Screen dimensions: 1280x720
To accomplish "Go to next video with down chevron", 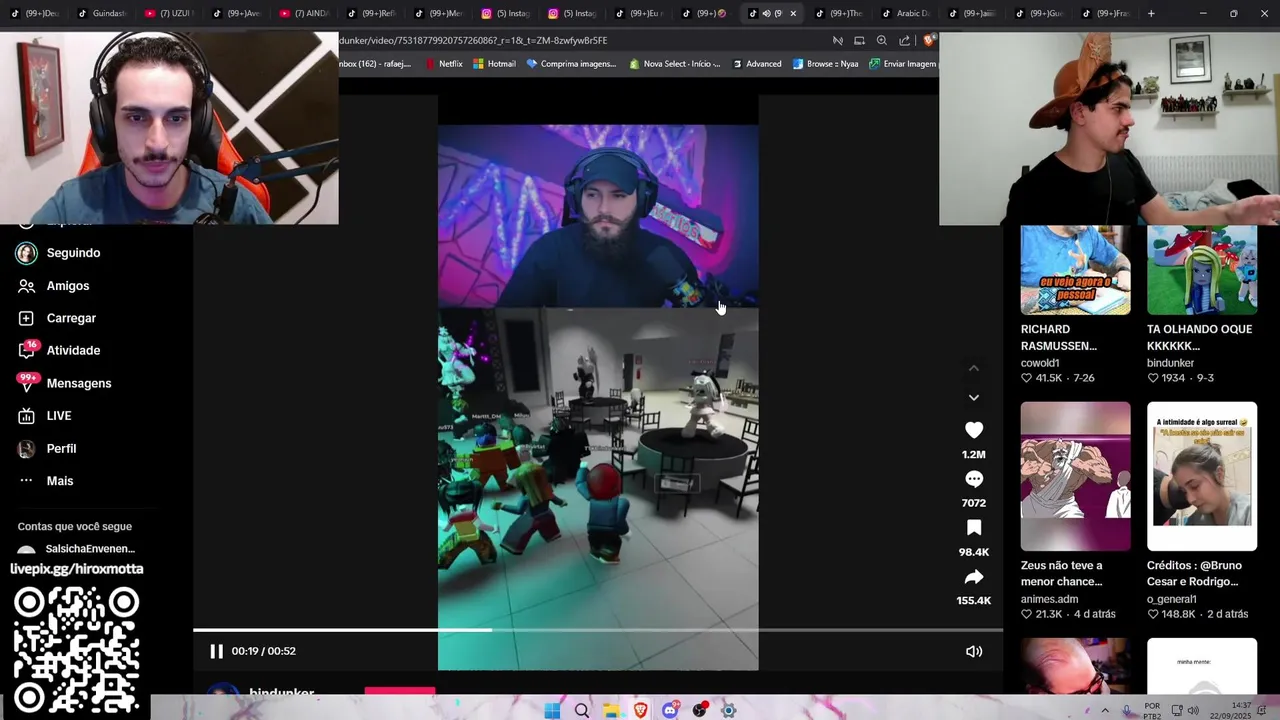I will (973, 397).
